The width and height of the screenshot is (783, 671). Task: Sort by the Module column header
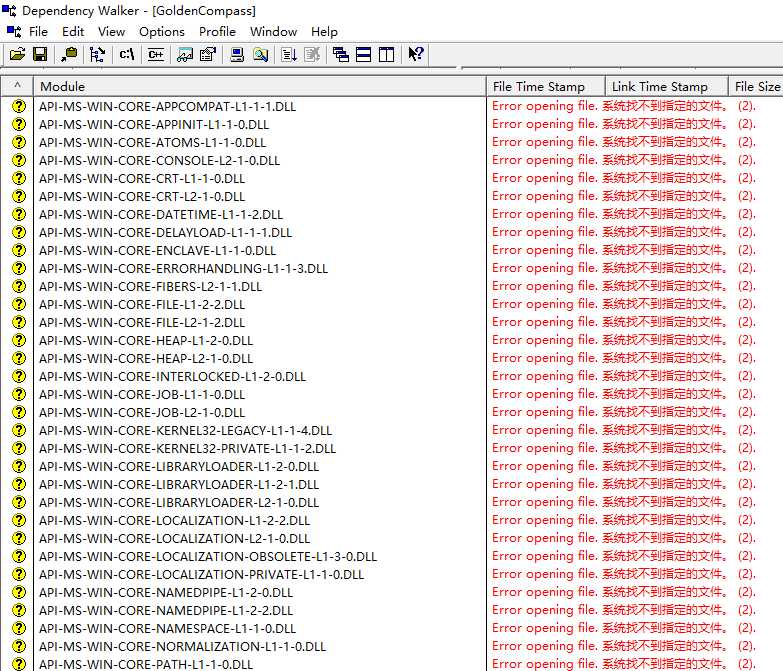pyautogui.click(x=260, y=86)
